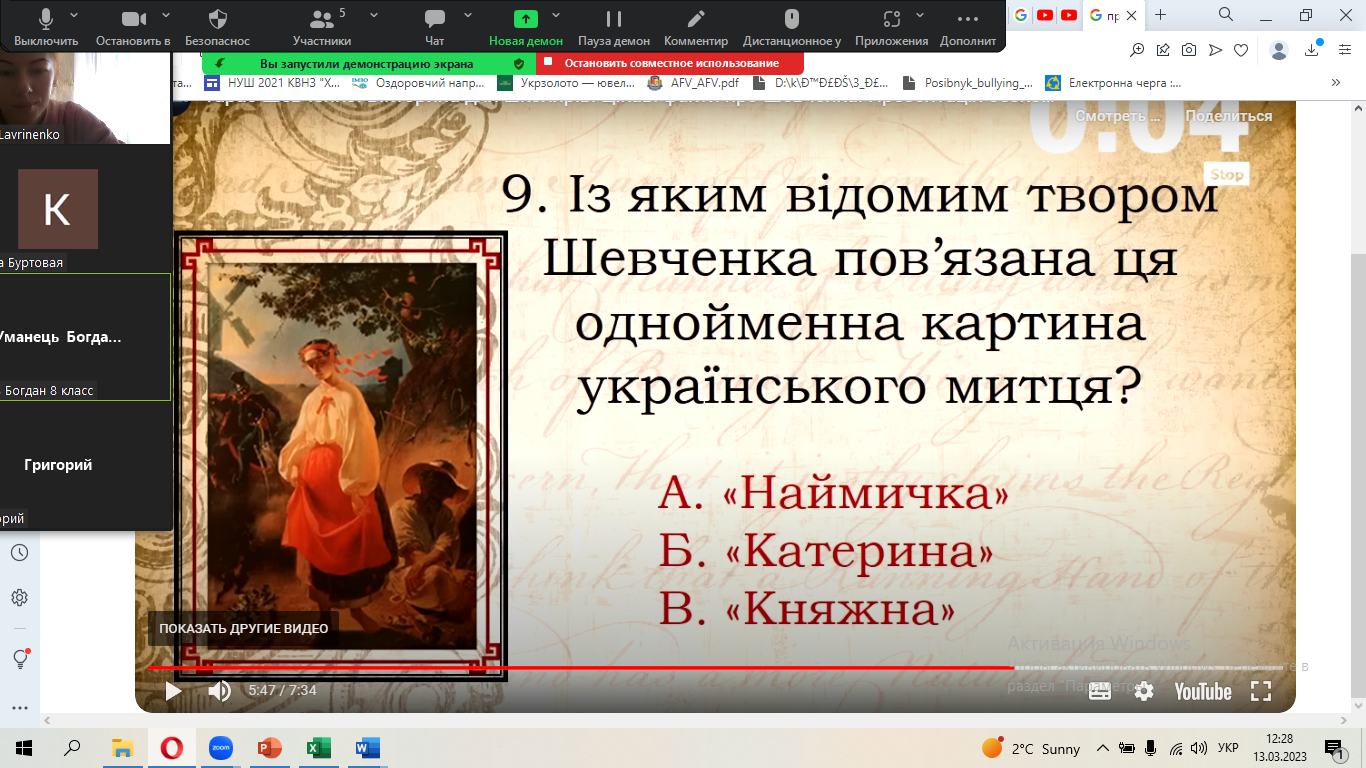
Task: Enter fullscreen in the YouTube player
Action: 1261,691
